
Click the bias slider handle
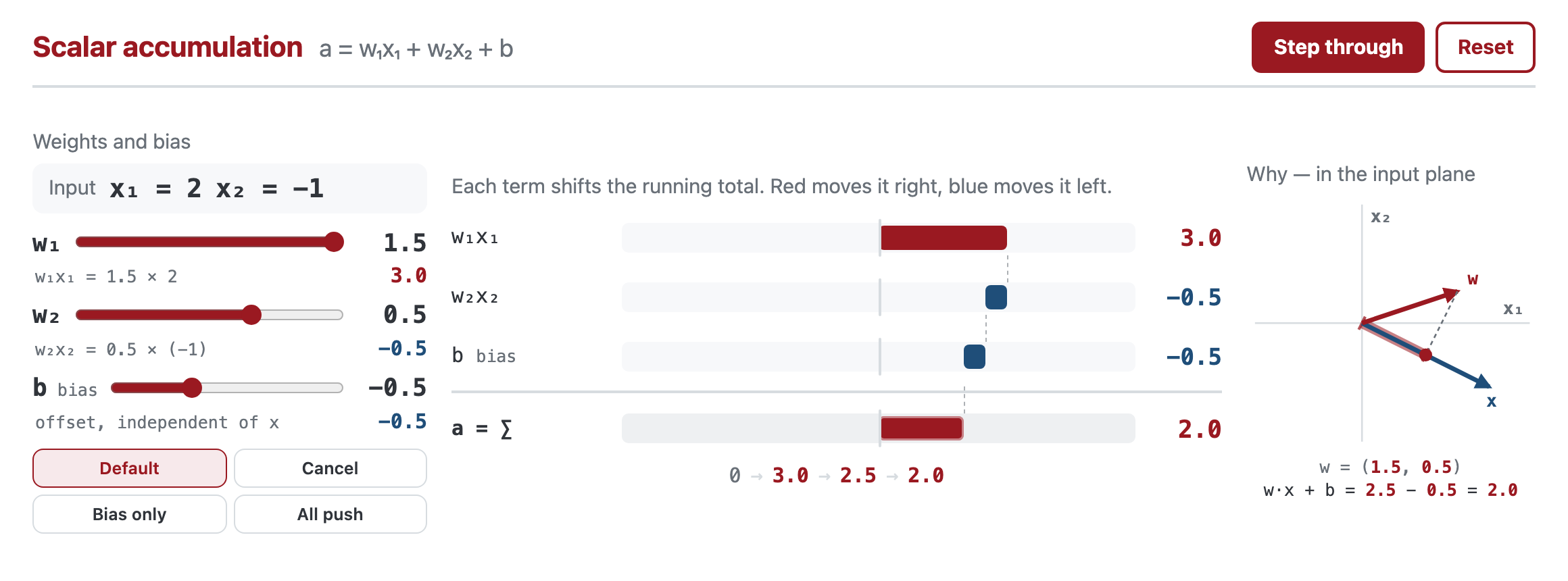click(193, 388)
